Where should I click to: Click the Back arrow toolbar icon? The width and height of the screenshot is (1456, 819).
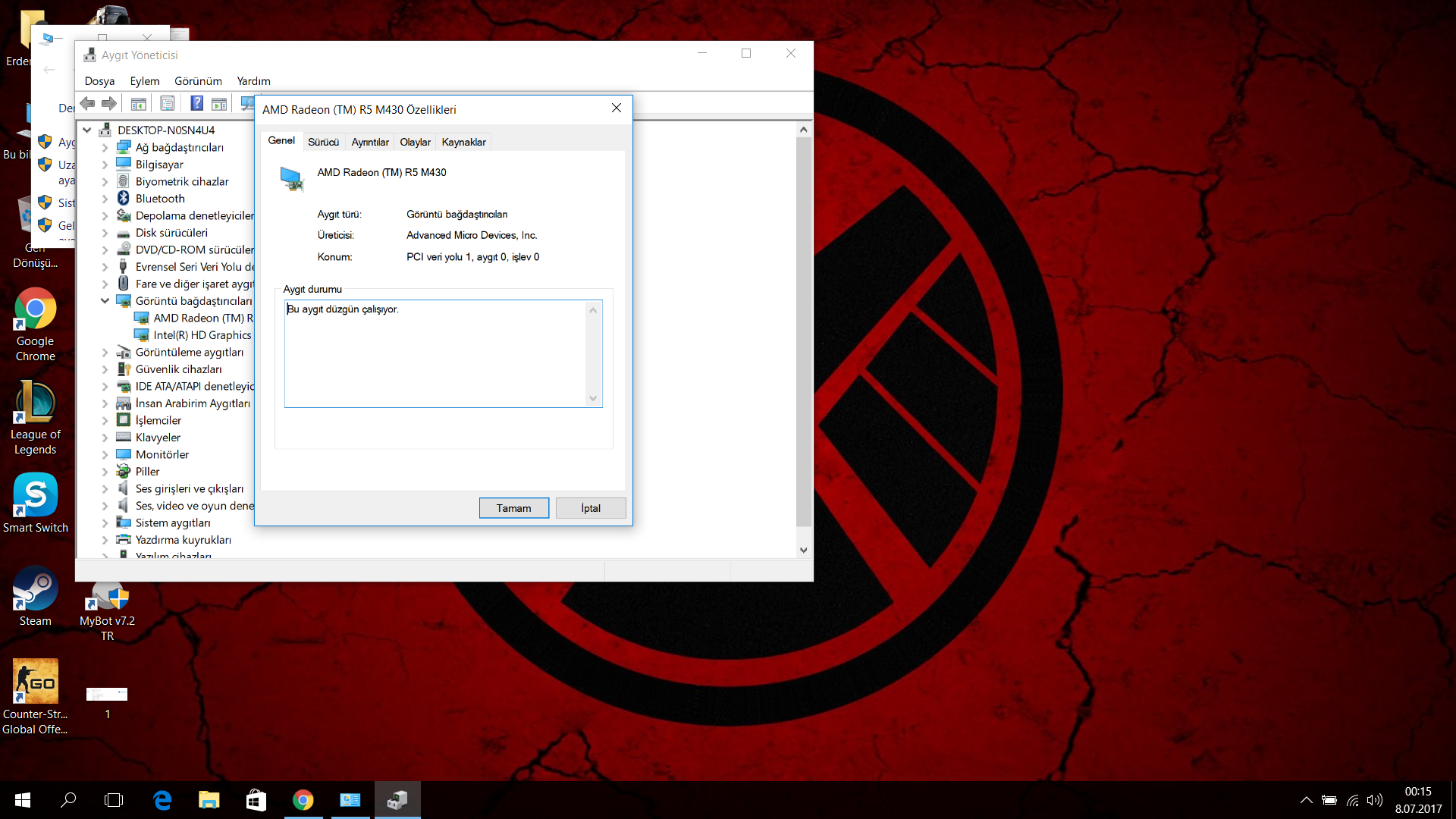(88, 104)
